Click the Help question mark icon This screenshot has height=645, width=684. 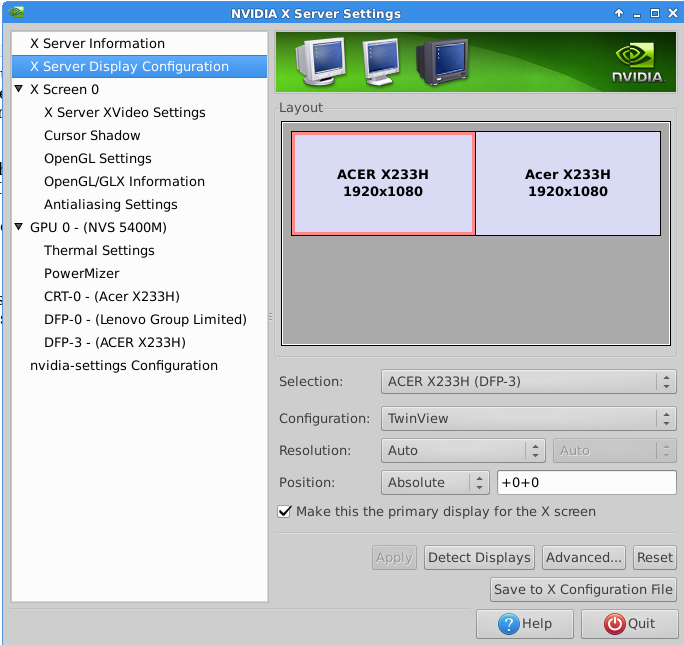[508, 624]
